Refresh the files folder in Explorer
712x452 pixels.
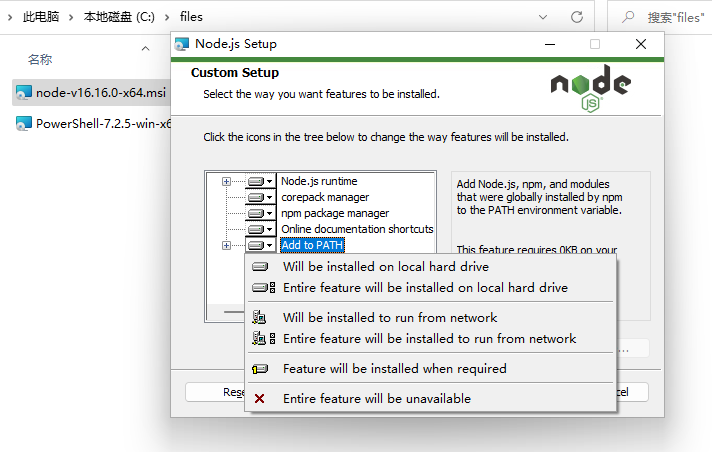tap(577, 17)
